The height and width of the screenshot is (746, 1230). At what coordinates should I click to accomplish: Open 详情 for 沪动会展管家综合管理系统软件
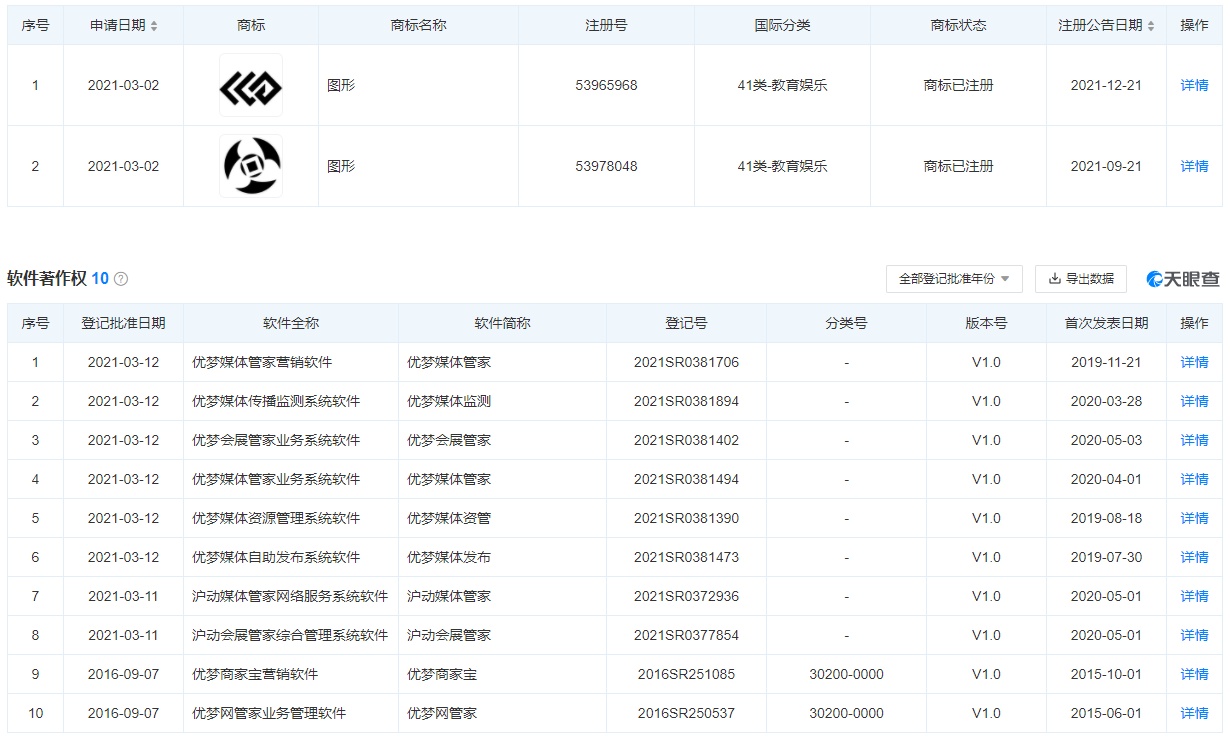coord(1194,635)
